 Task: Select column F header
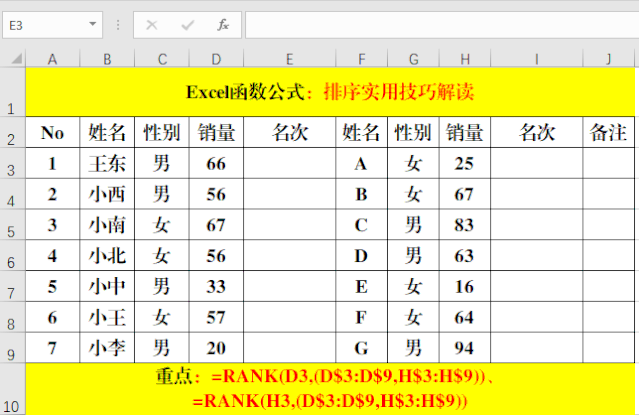click(x=361, y=60)
